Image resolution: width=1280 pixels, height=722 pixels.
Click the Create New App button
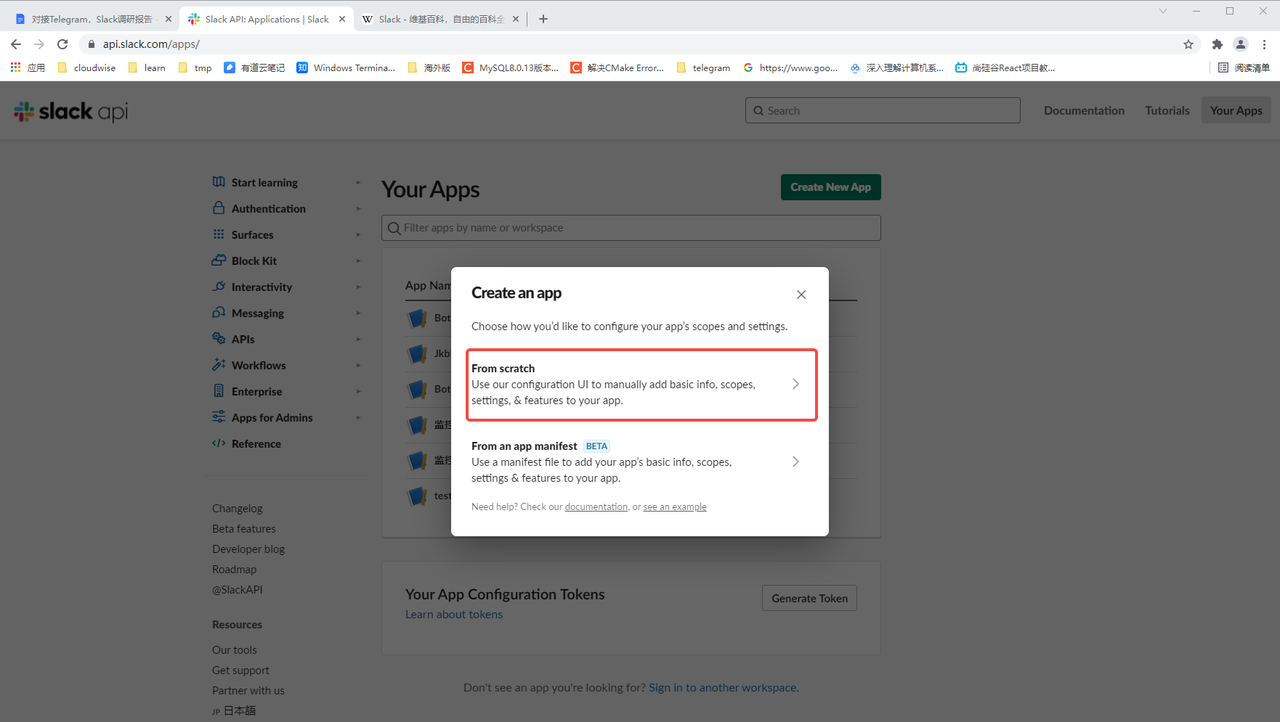(x=830, y=187)
